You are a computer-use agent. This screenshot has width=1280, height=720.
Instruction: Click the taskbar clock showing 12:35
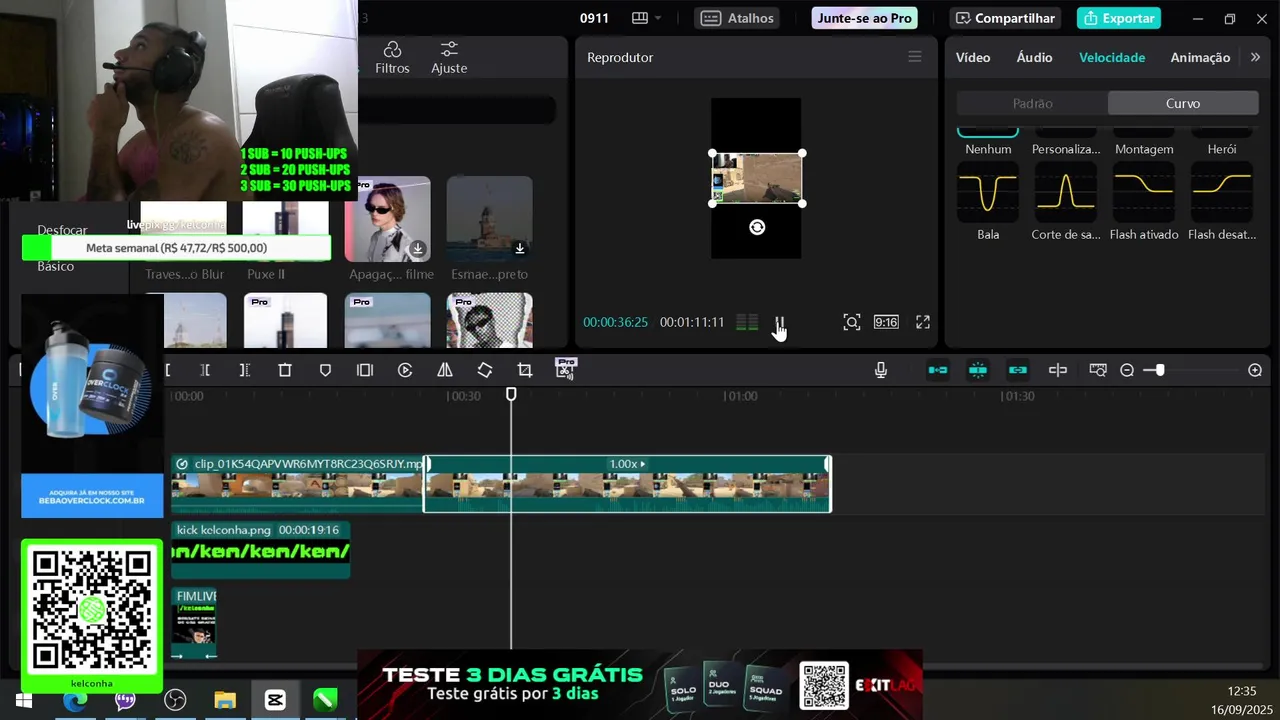[x=1241, y=691]
